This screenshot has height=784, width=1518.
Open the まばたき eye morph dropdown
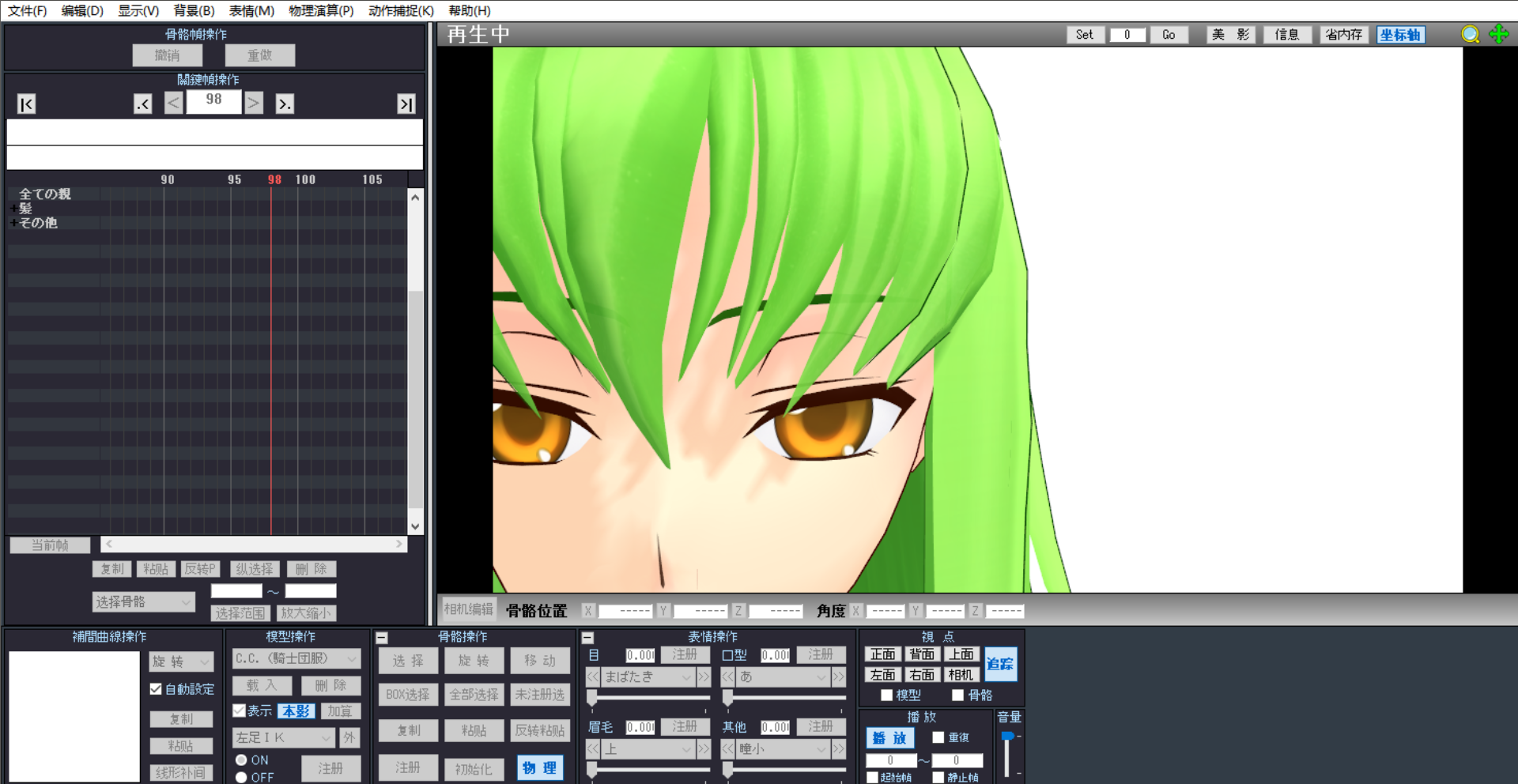pos(648,677)
